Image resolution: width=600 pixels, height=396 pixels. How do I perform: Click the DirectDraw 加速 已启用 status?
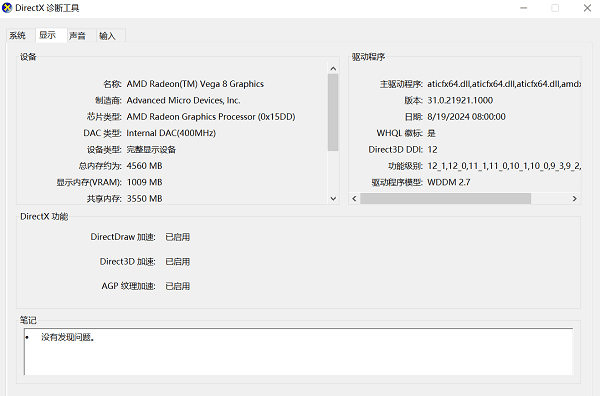point(178,237)
